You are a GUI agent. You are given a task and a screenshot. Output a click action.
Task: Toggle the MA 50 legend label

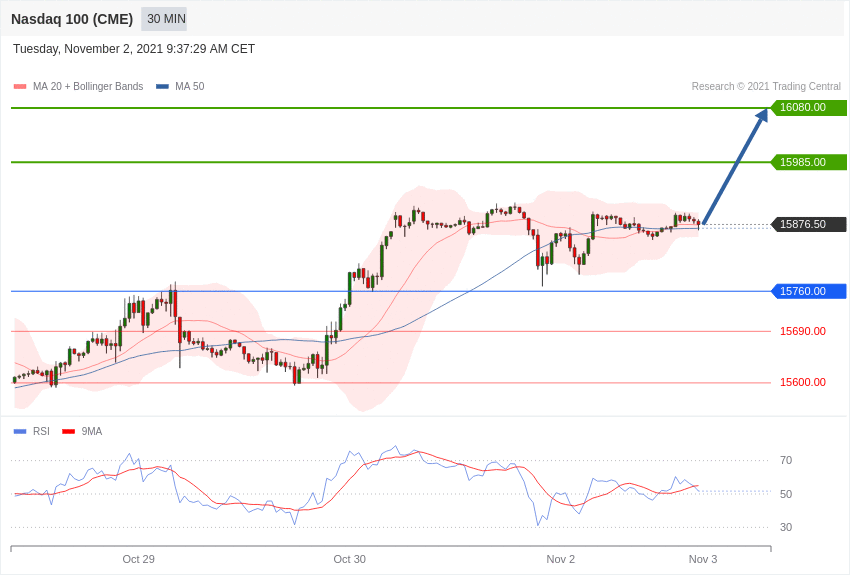(x=189, y=86)
